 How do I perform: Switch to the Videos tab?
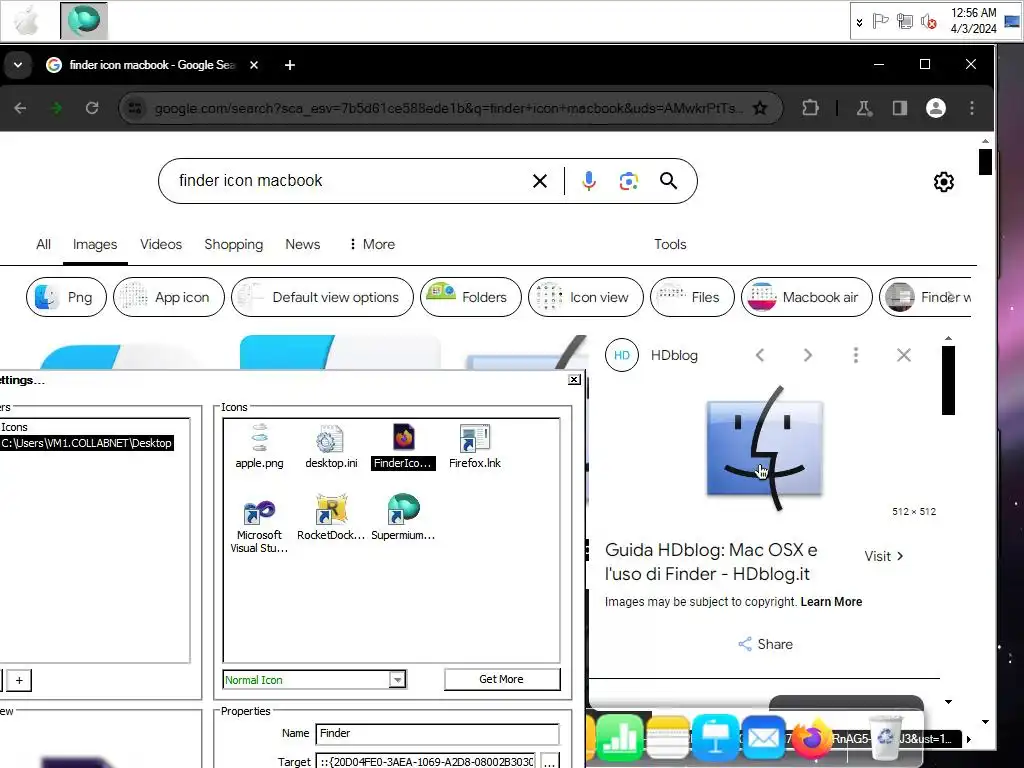[161, 244]
